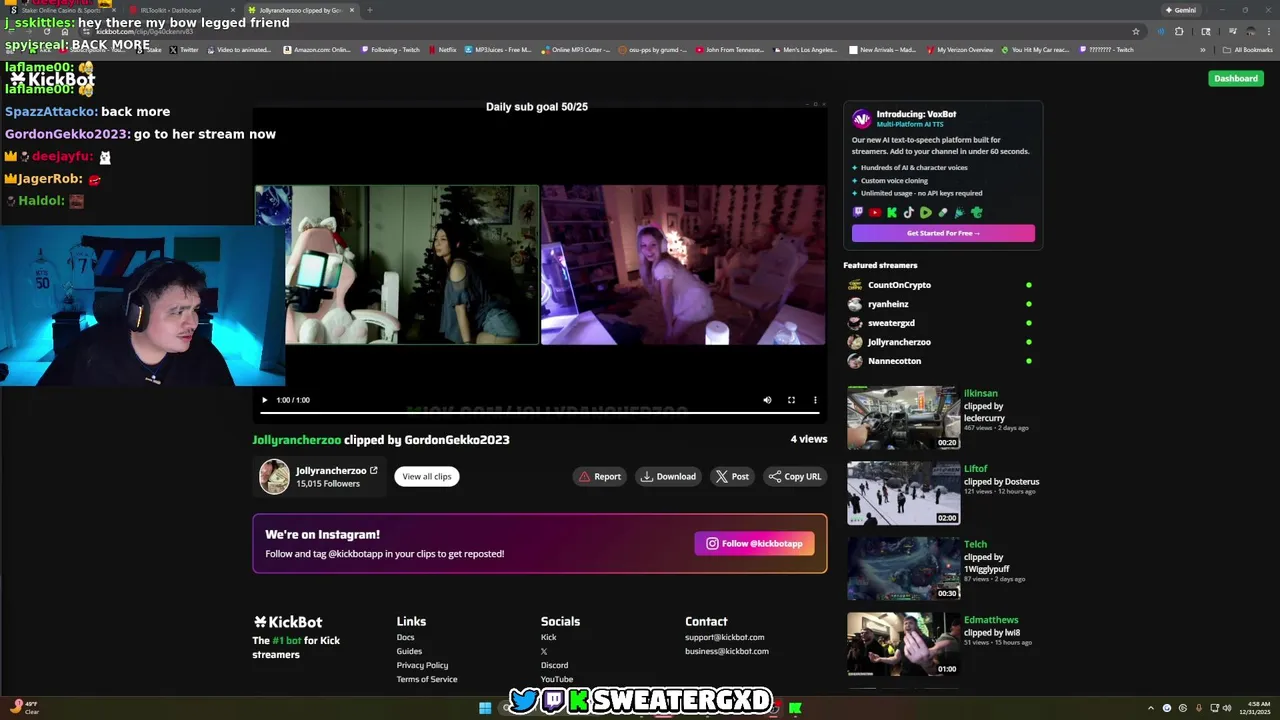The width and height of the screenshot is (1280, 720).
Task: Click Get Started For Free on VoxBot
Action: (x=943, y=233)
